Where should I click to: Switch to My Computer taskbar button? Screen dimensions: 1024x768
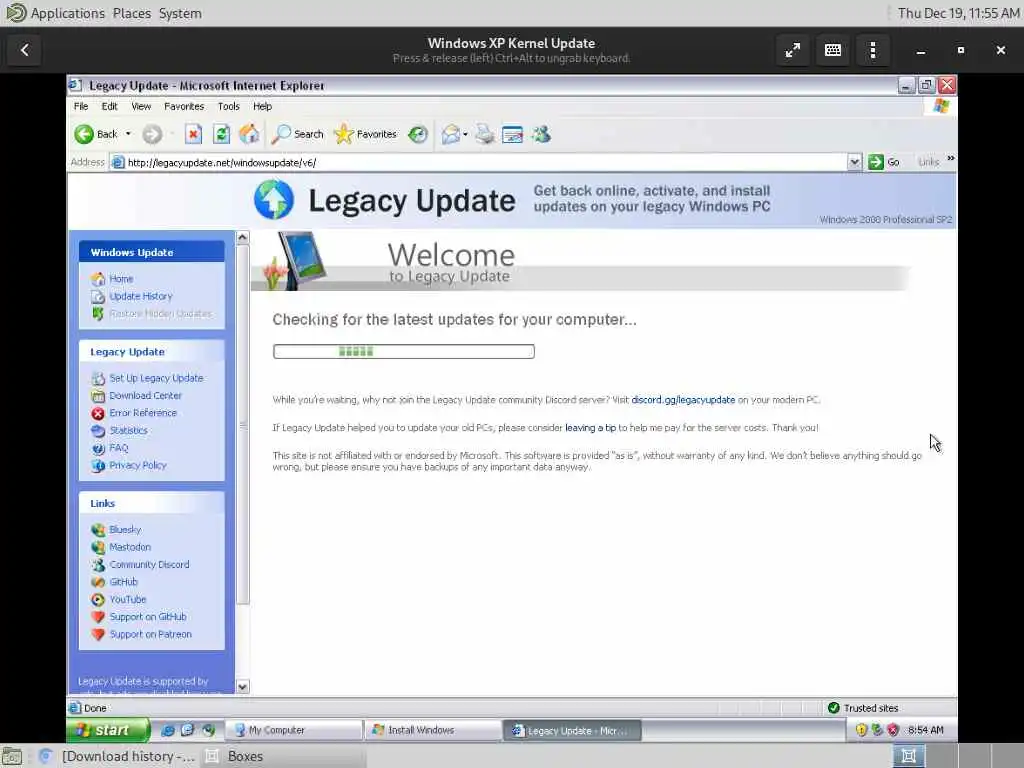(x=294, y=730)
